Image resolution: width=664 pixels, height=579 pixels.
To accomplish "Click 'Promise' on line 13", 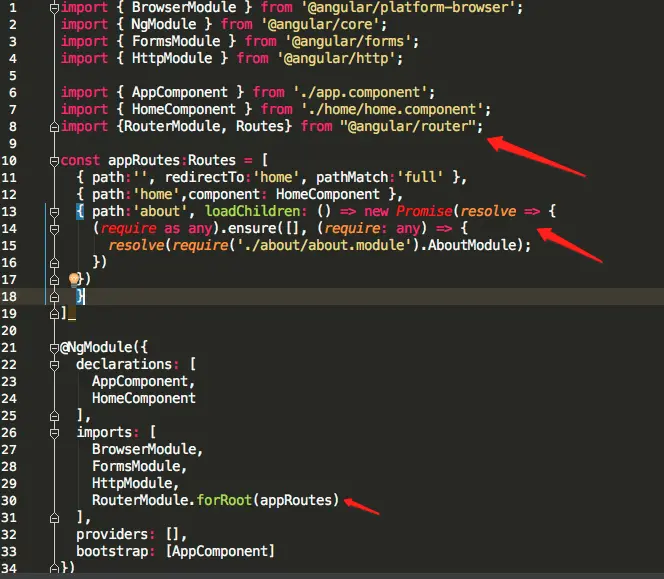I will coord(424,211).
